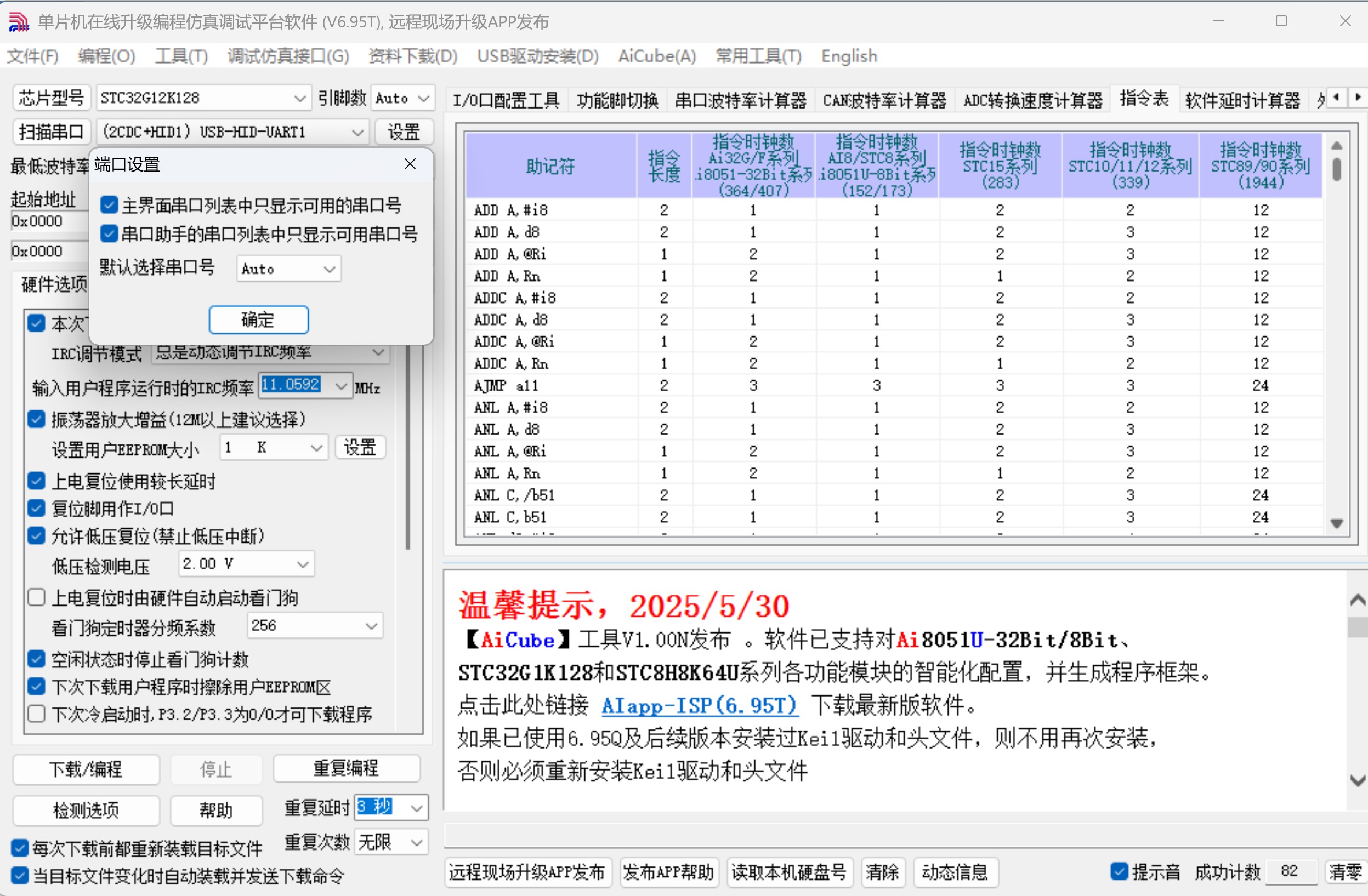Click the instruction table scroll-down arrow
The width and height of the screenshot is (1368, 896).
1336,523
